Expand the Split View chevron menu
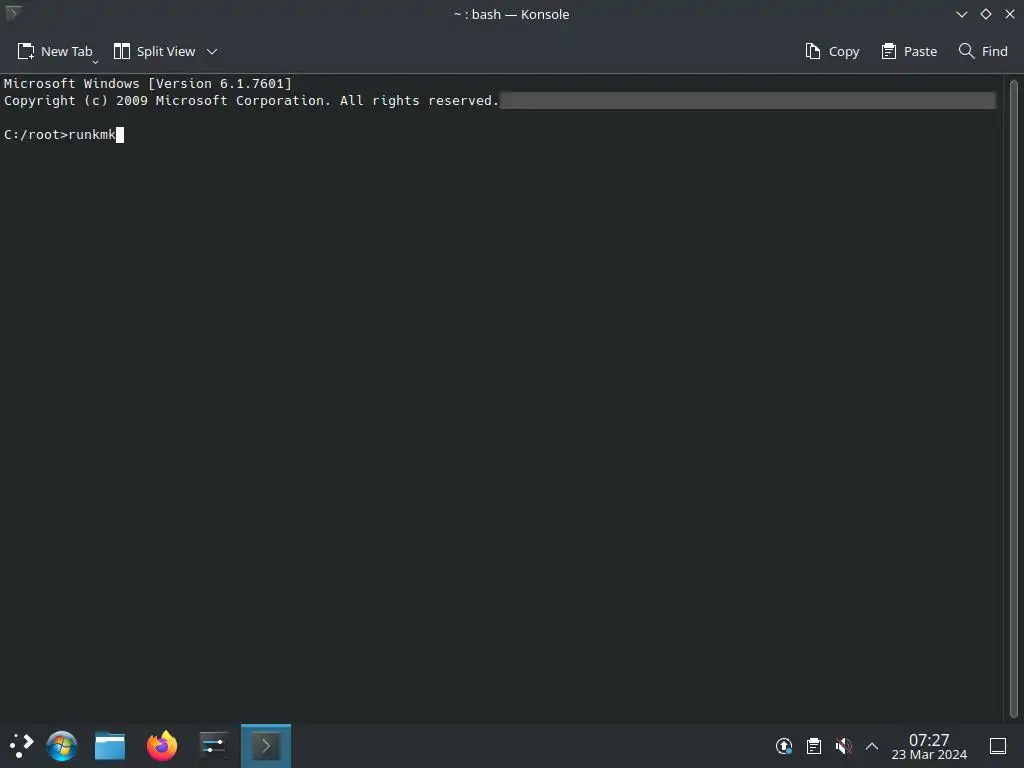The image size is (1024, 768). pyautogui.click(x=212, y=52)
